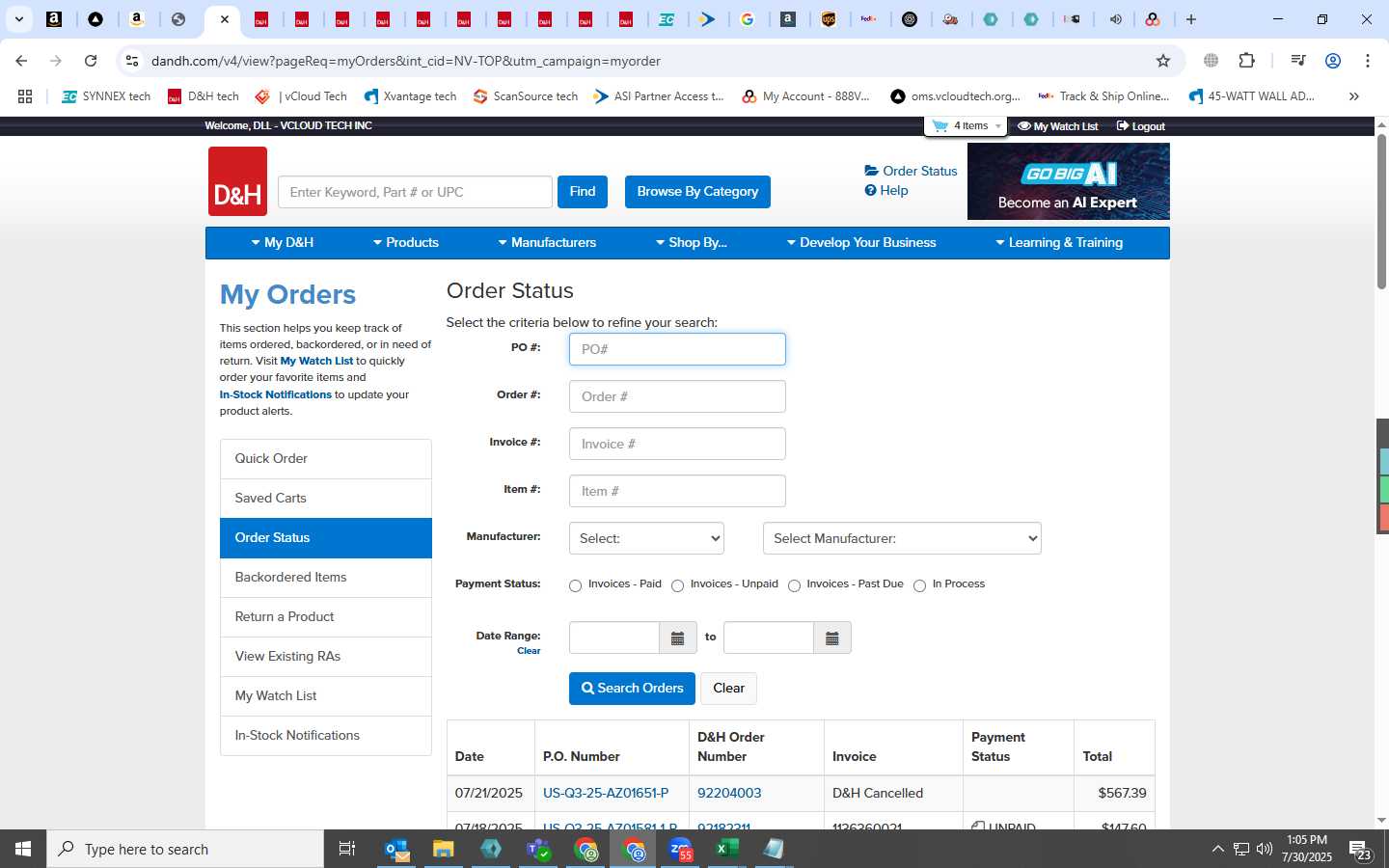
Task: Open the tab search dropdown in Chrome
Action: pos(18,19)
